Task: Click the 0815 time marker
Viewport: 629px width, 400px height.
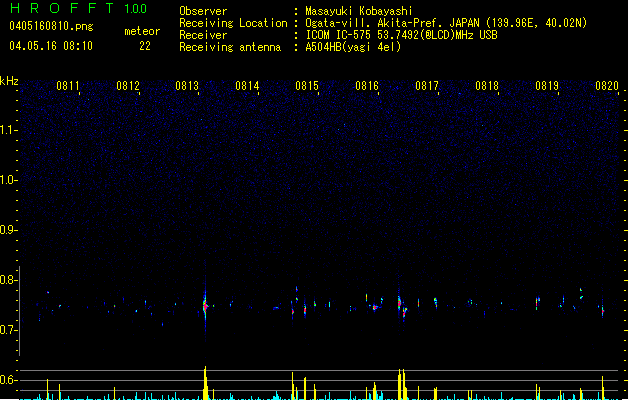Action: pyautogui.click(x=307, y=85)
